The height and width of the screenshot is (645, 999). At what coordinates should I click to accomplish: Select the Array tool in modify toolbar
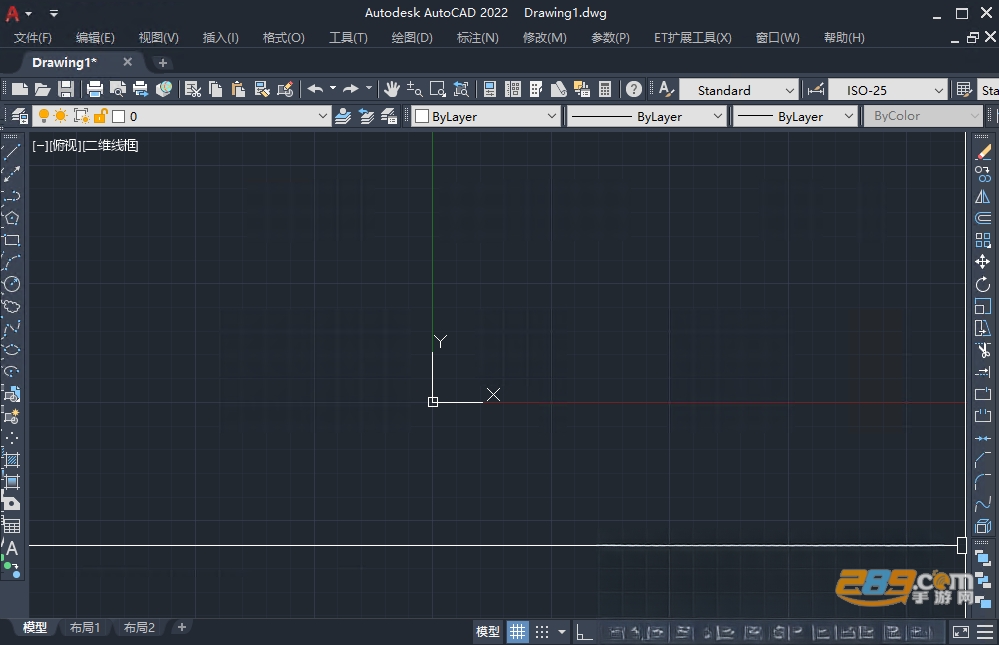coord(983,240)
